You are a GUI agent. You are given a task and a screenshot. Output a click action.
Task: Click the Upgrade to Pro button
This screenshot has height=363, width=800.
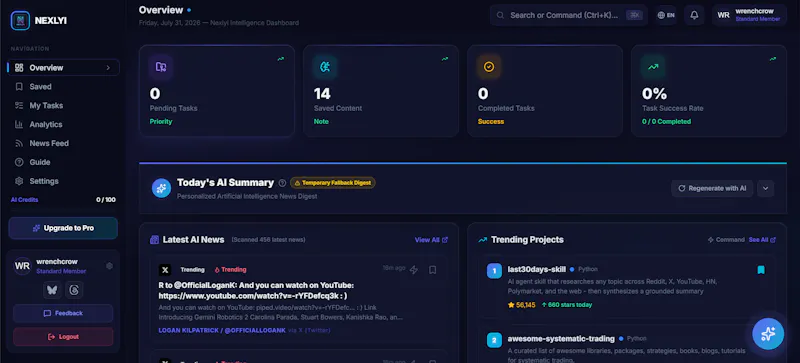(63, 228)
